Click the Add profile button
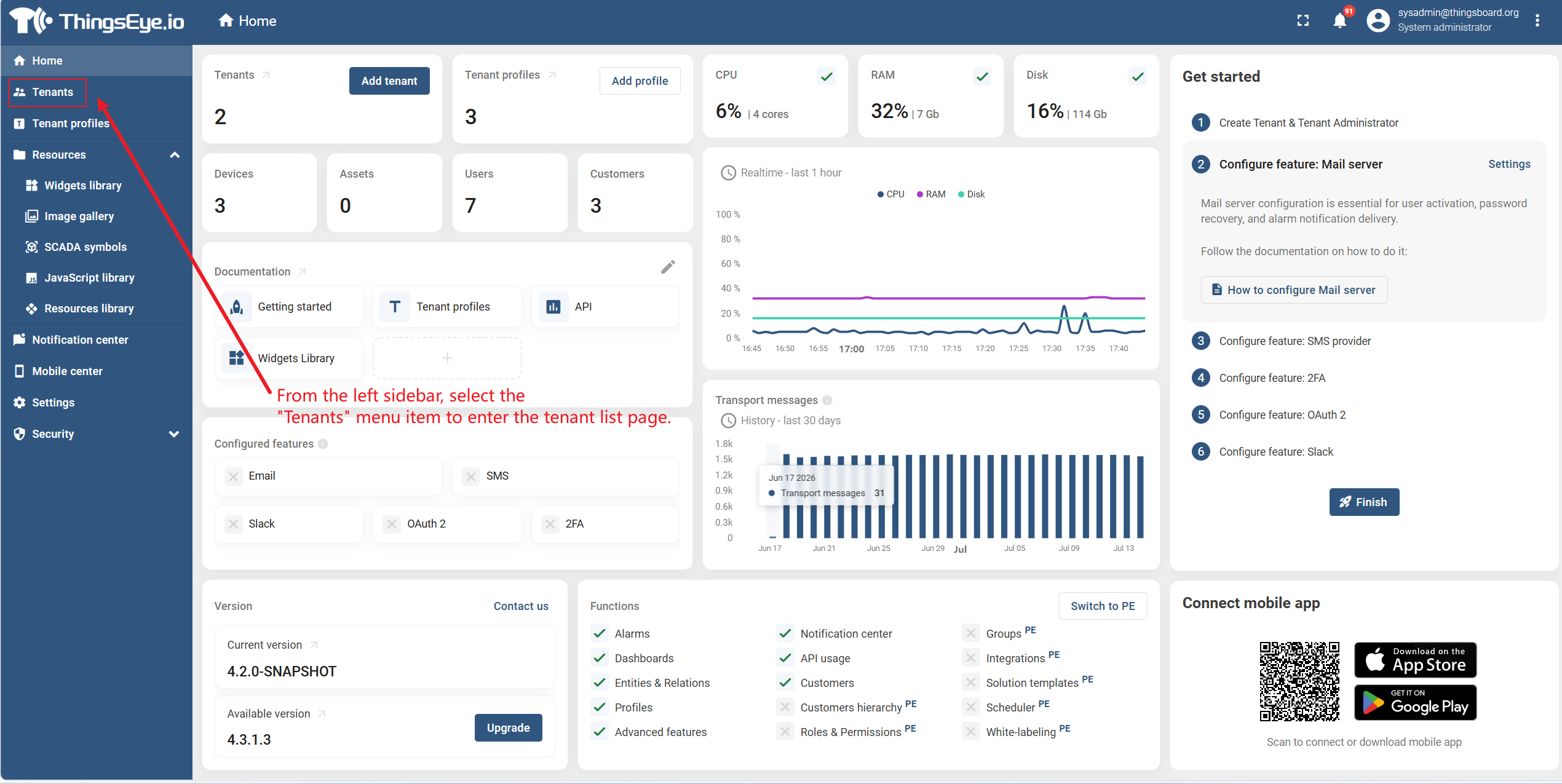 pos(640,81)
